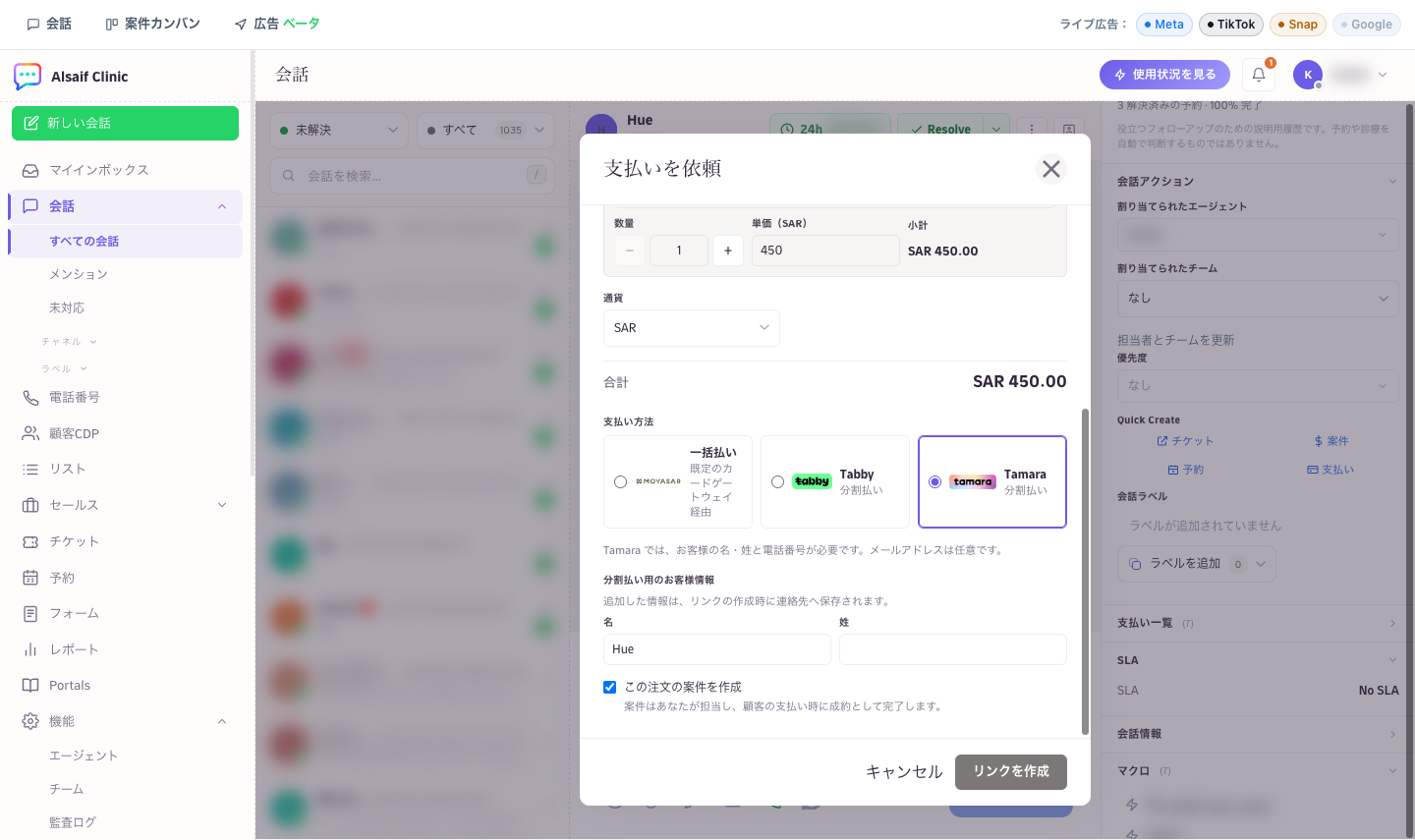The width and height of the screenshot is (1415, 840).
Task: Click the 名 first name field
Action: 717,649
